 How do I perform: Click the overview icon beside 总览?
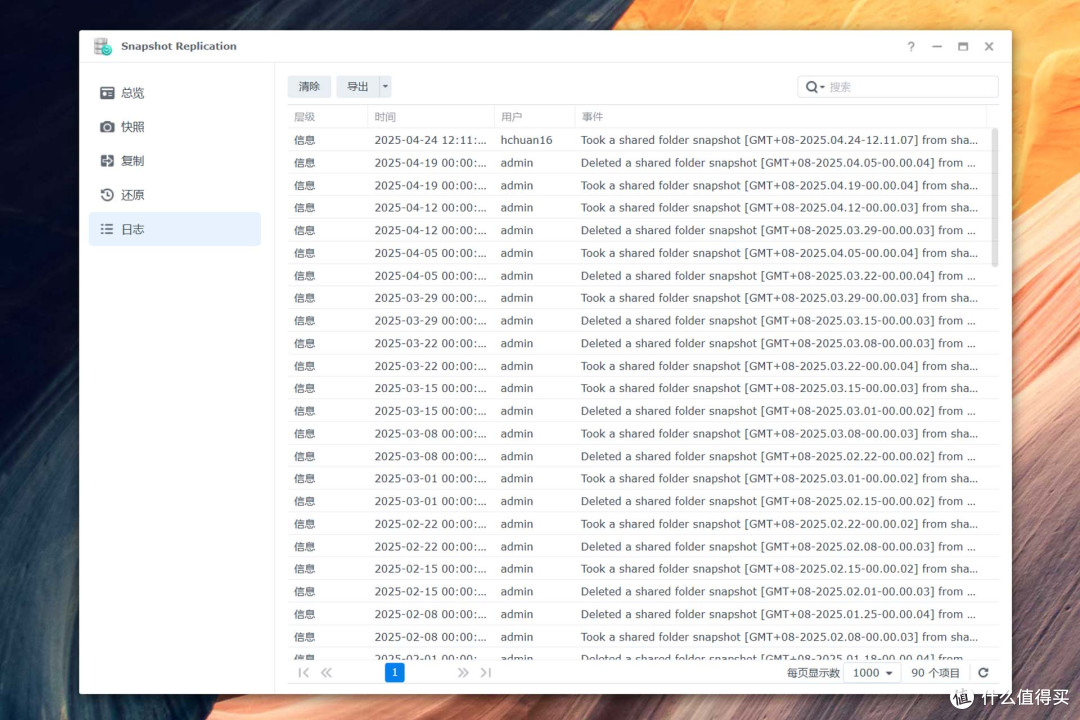coord(107,92)
